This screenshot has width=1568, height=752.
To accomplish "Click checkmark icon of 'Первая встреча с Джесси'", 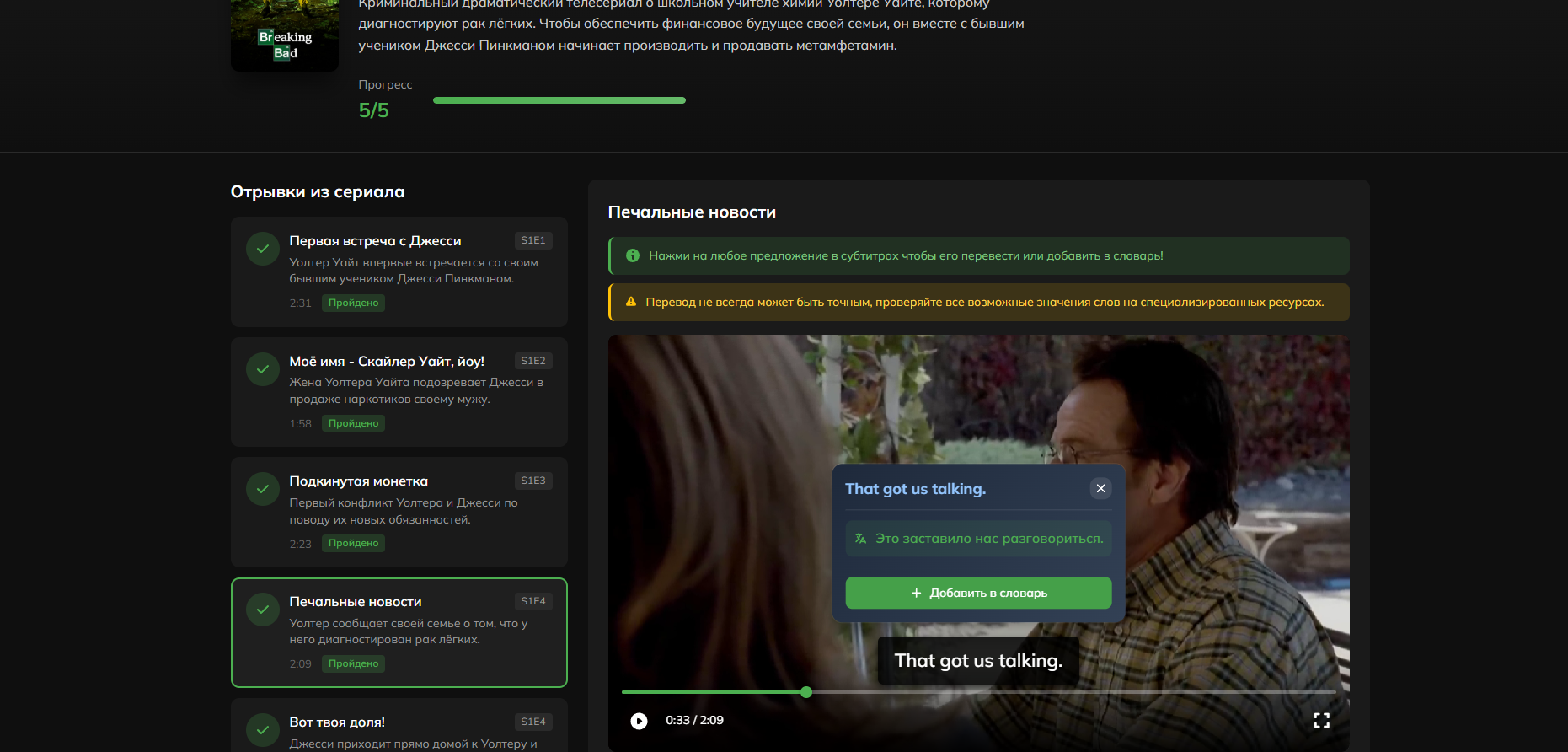I will click(x=263, y=249).
